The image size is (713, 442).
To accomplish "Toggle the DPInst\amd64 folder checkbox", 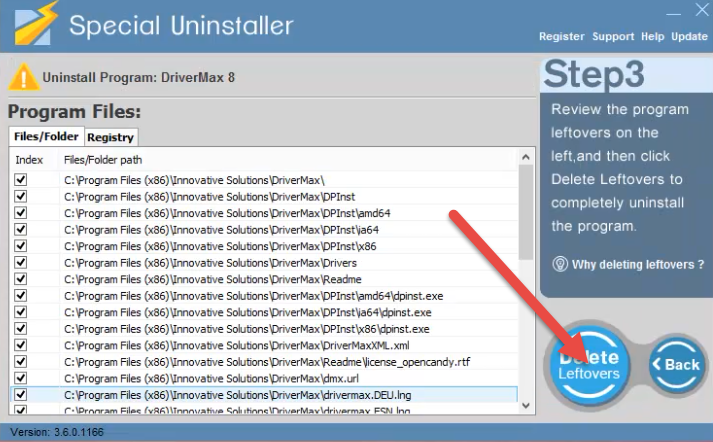I will coord(20,213).
